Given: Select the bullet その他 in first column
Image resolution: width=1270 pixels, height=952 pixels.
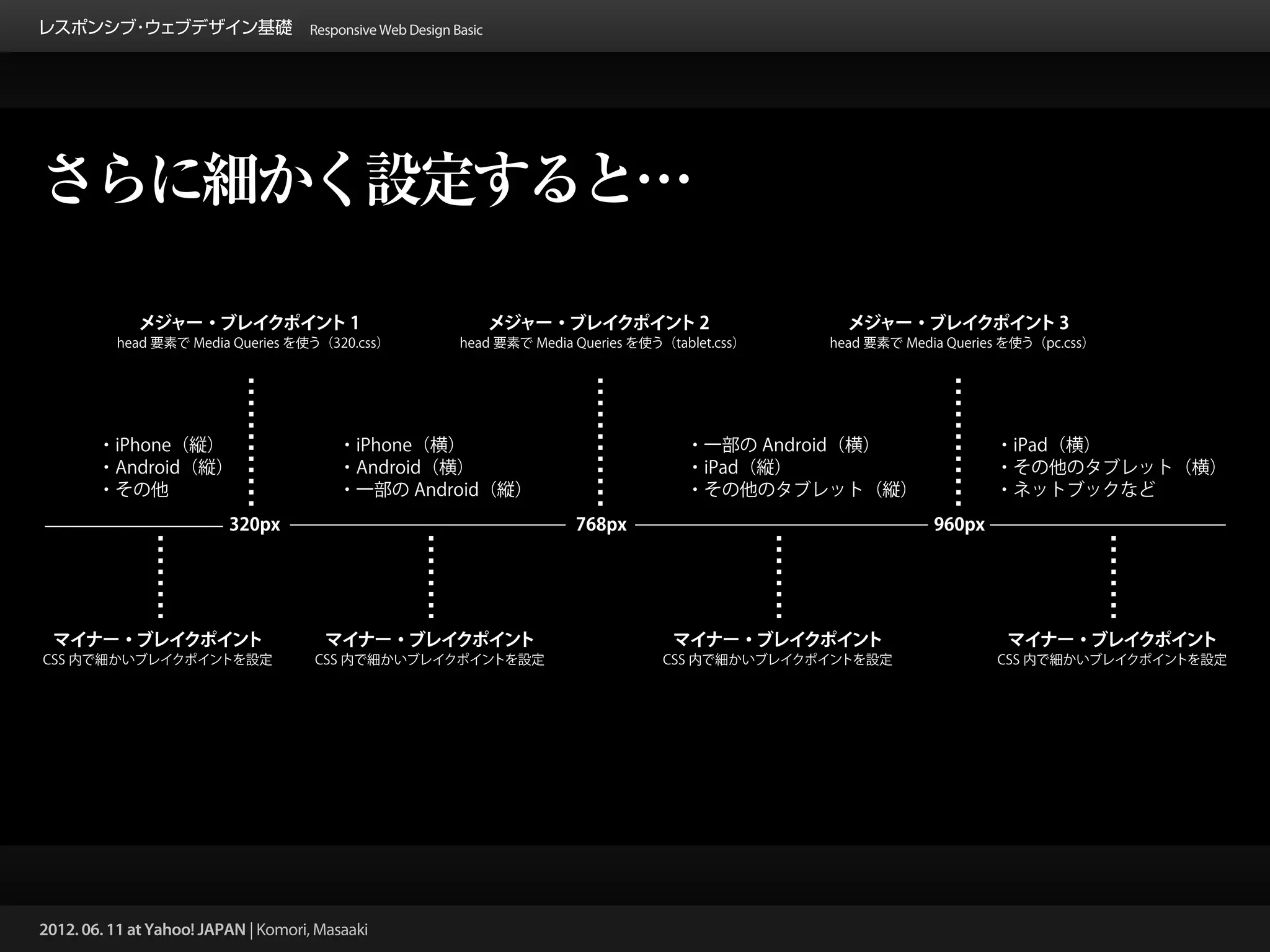Looking at the screenshot, I should click(135, 490).
